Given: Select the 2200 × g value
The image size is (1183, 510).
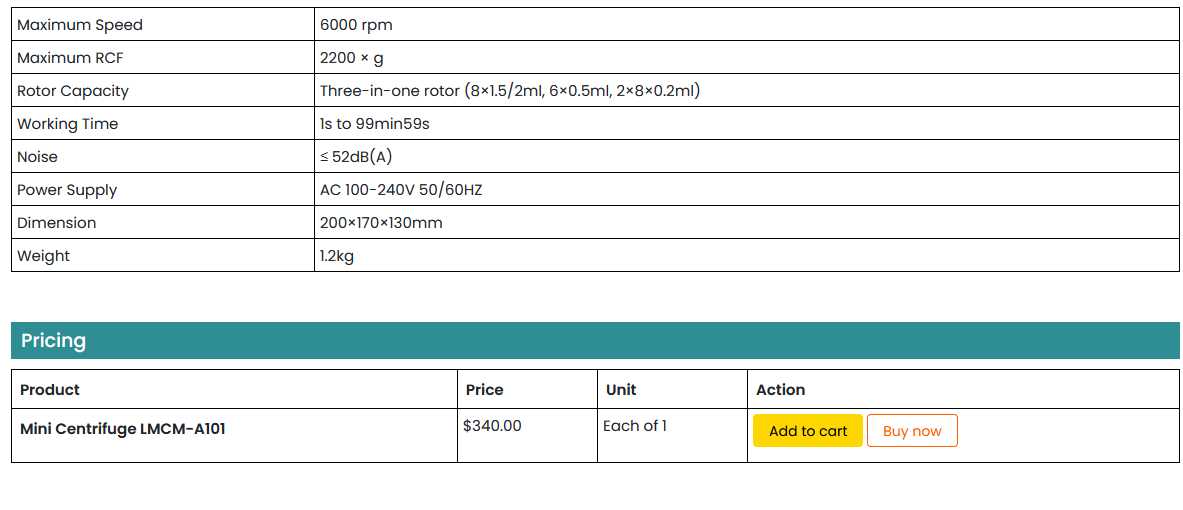Looking at the screenshot, I should coord(352,58).
